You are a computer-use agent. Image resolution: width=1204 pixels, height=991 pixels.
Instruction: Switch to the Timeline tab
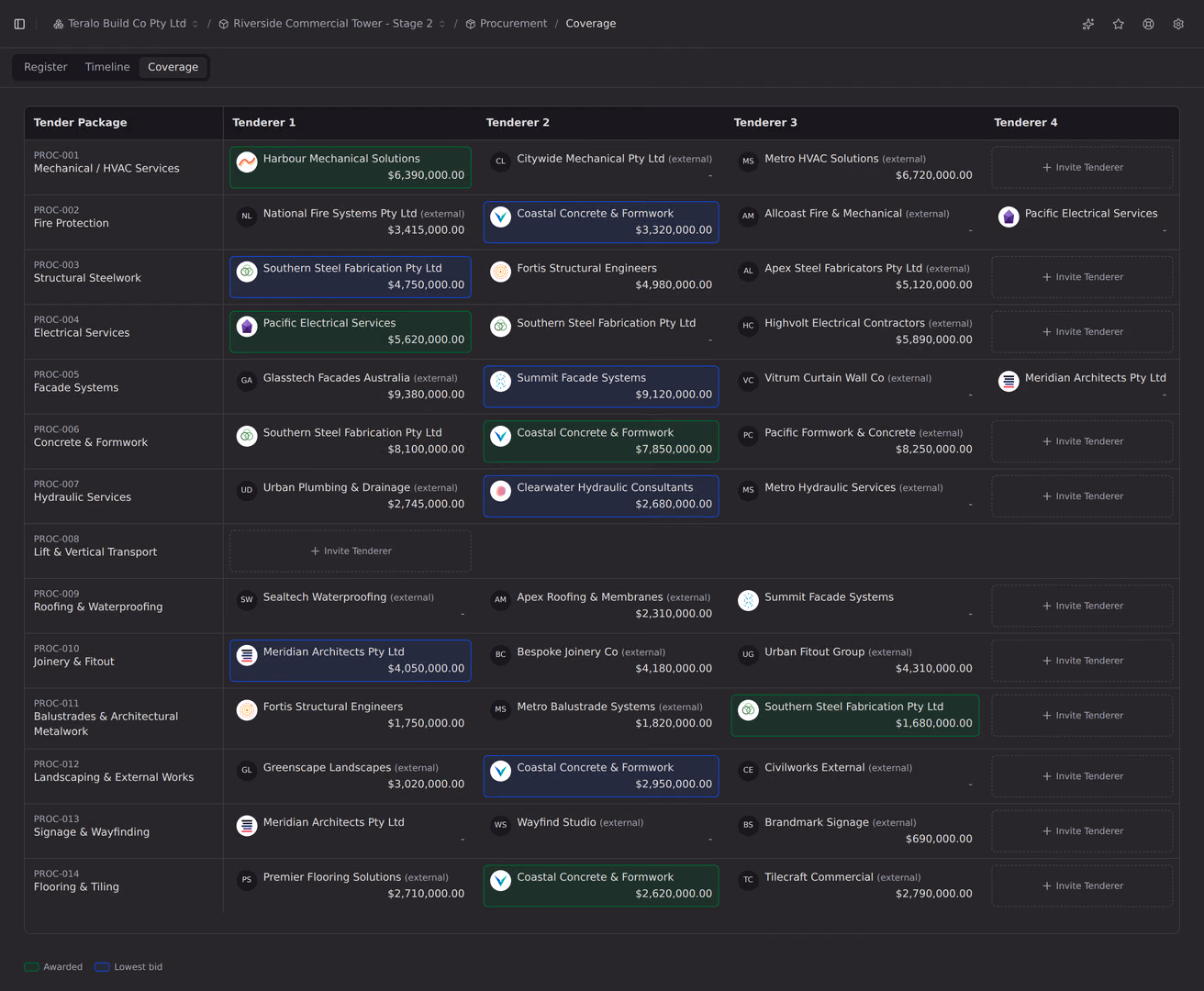(x=107, y=67)
